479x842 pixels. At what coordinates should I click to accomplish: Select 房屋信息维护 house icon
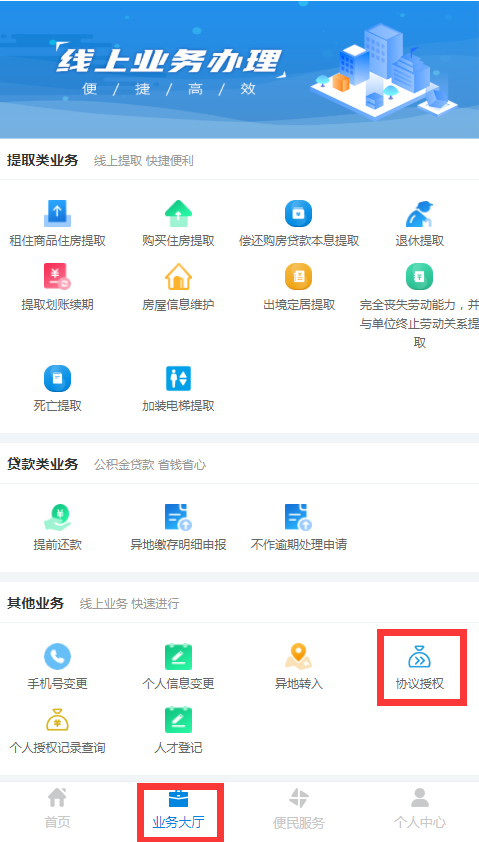click(178, 277)
